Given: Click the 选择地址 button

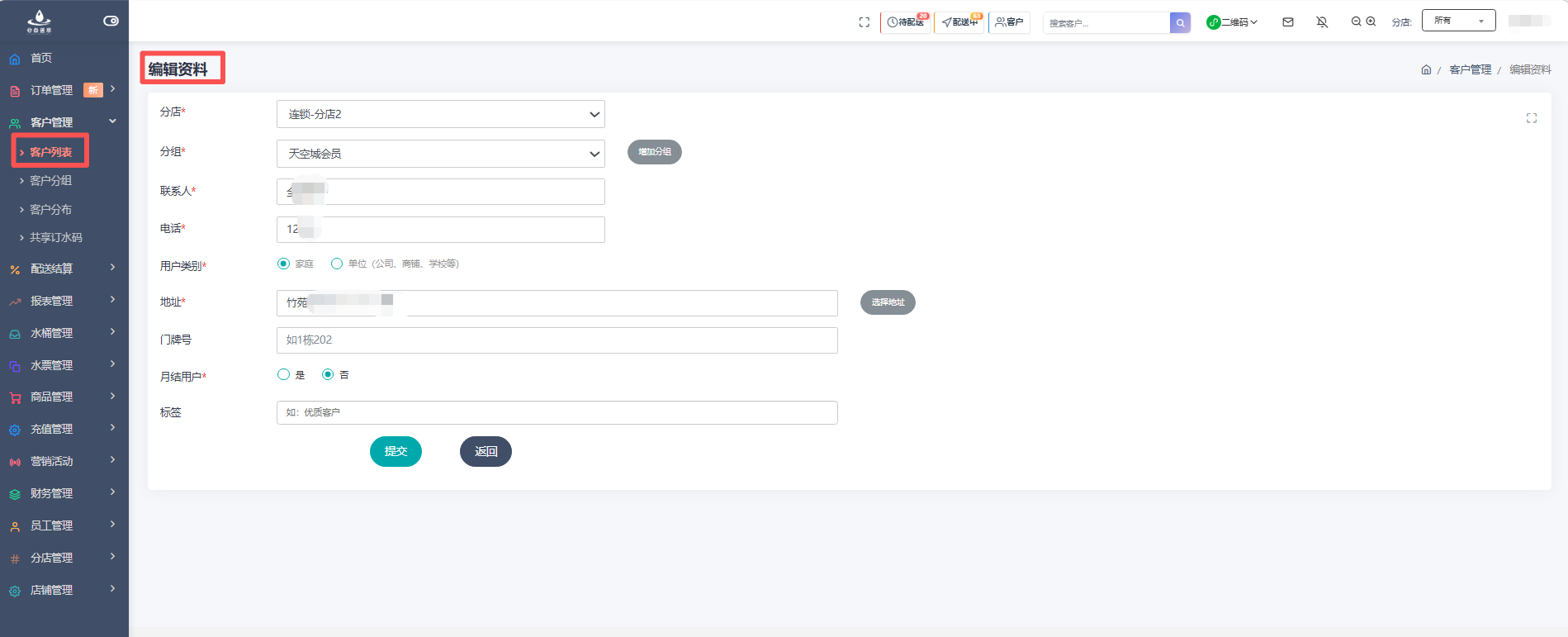Looking at the screenshot, I should (888, 302).
